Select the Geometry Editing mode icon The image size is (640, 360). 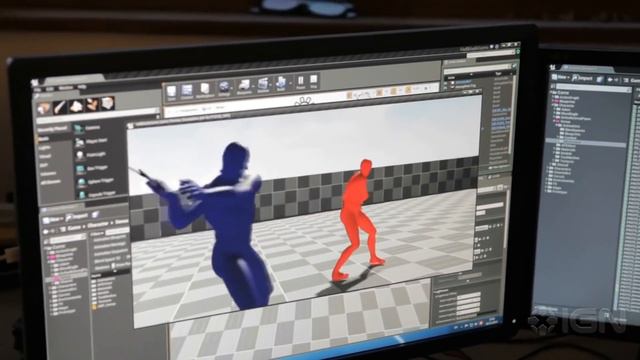[108, 103]
